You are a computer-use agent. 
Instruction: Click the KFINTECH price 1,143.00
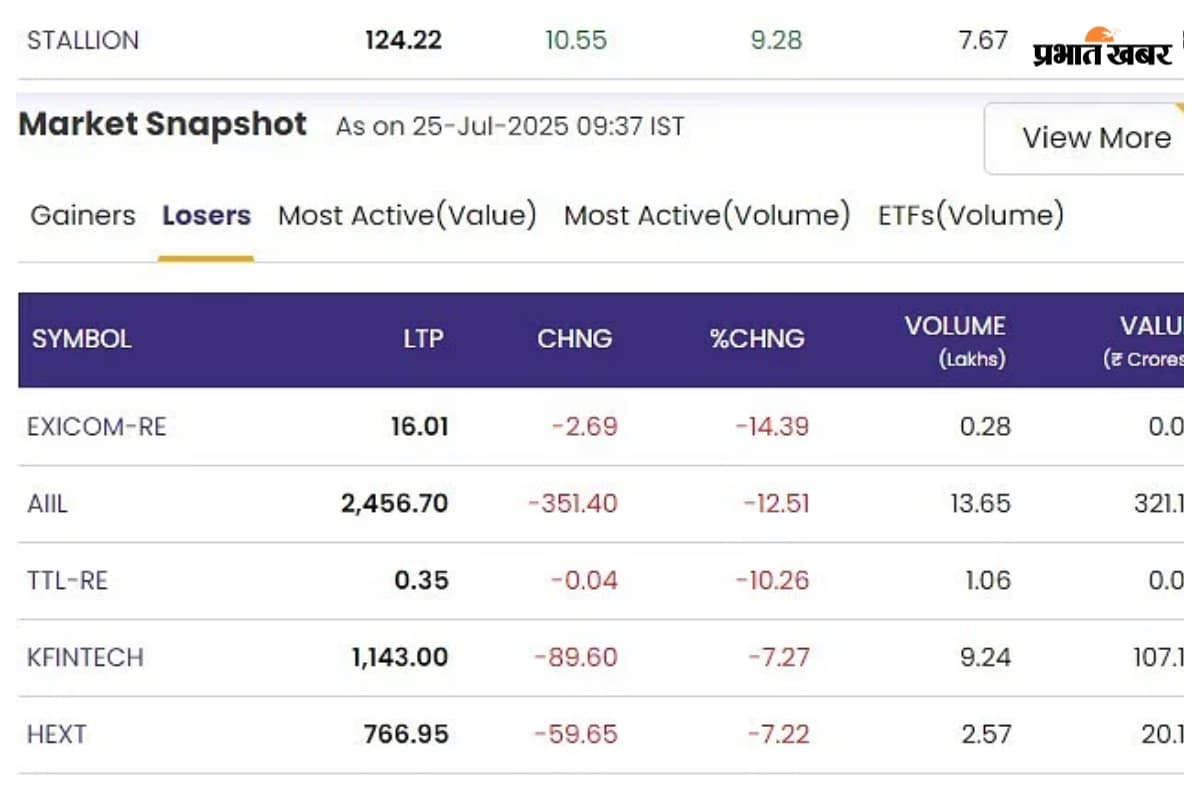399,658
